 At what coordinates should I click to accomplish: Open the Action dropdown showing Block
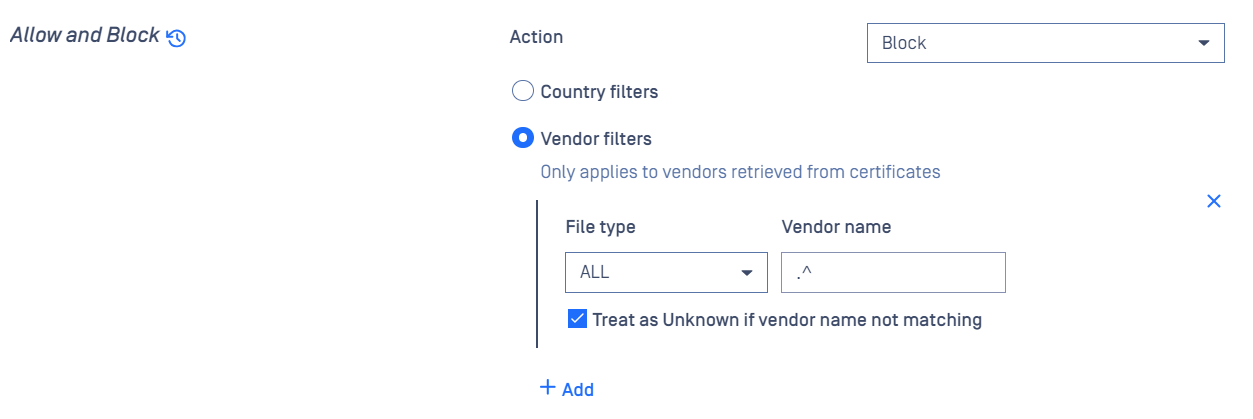[x=1046, y=43]
